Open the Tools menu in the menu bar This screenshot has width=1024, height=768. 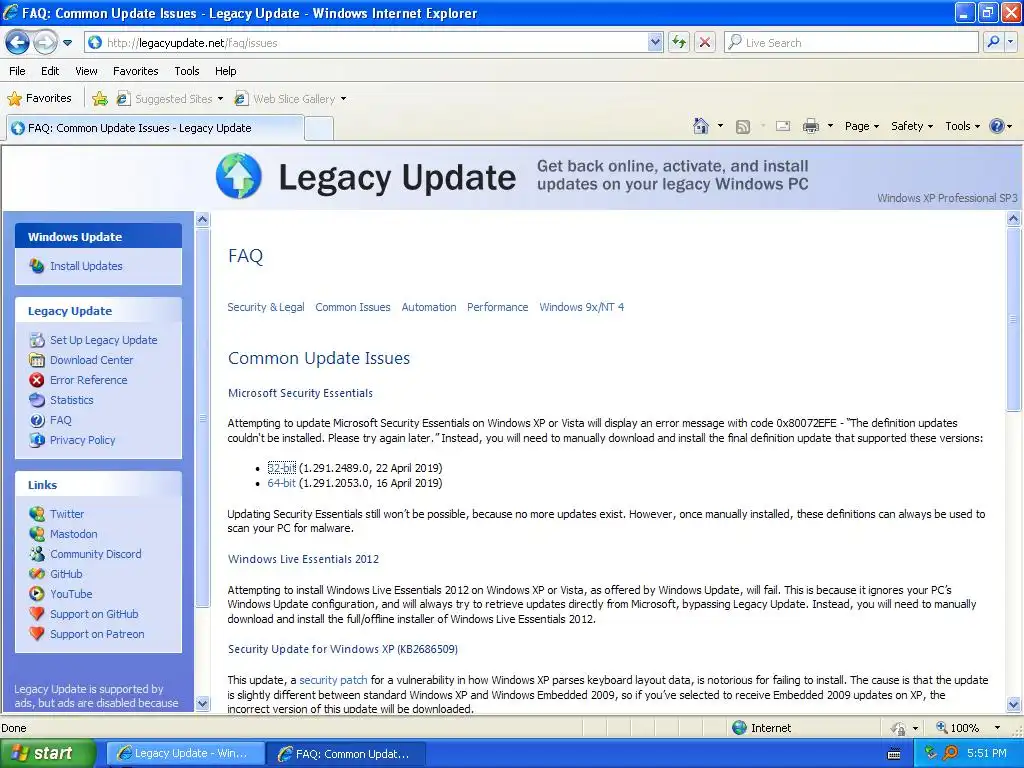pos(187,71)
